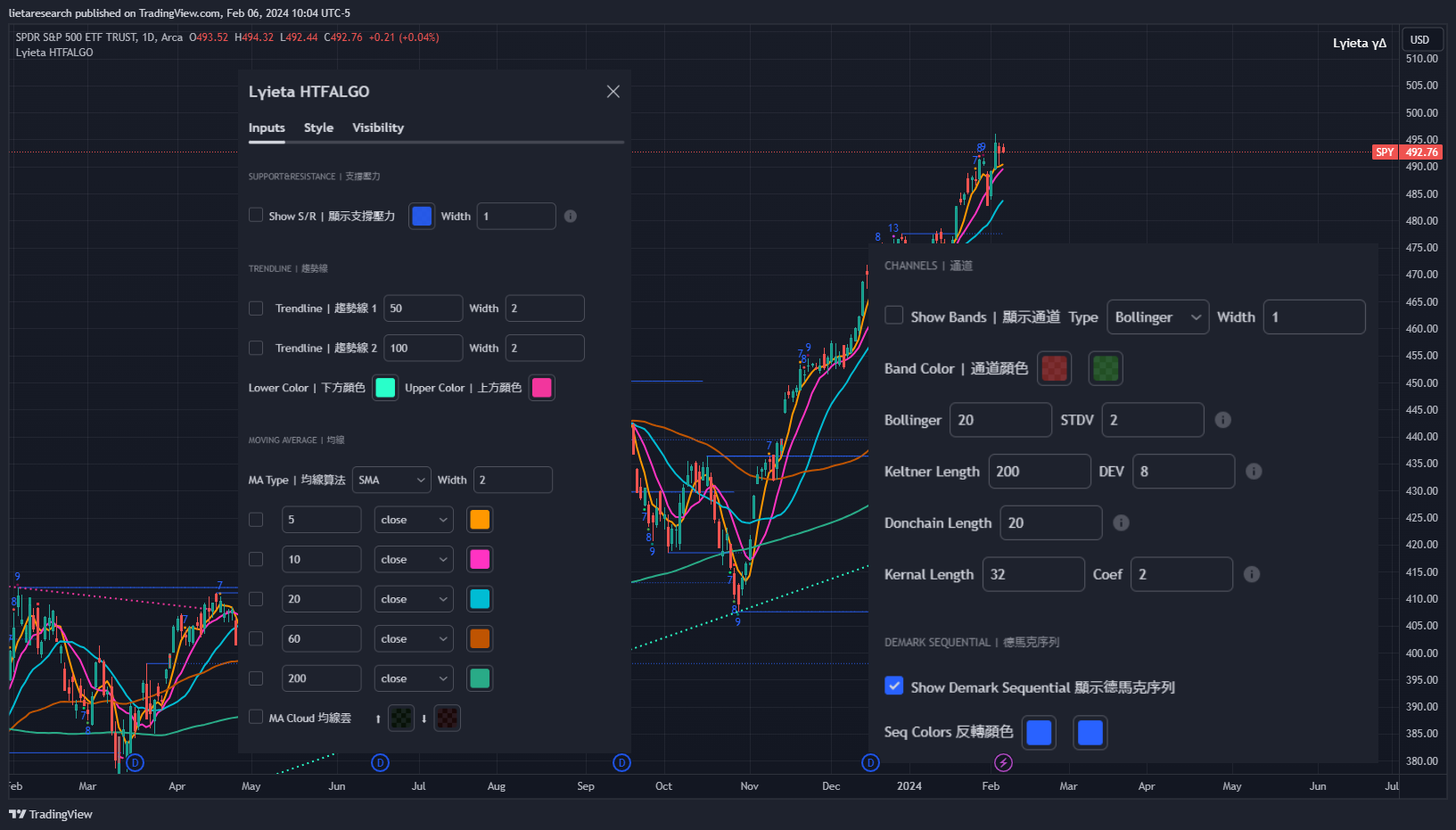Image resolution: width=1456 pixels, height=830 pixels.
Task: Enable the Show S/R checkbox
Action: coord(256,215)
